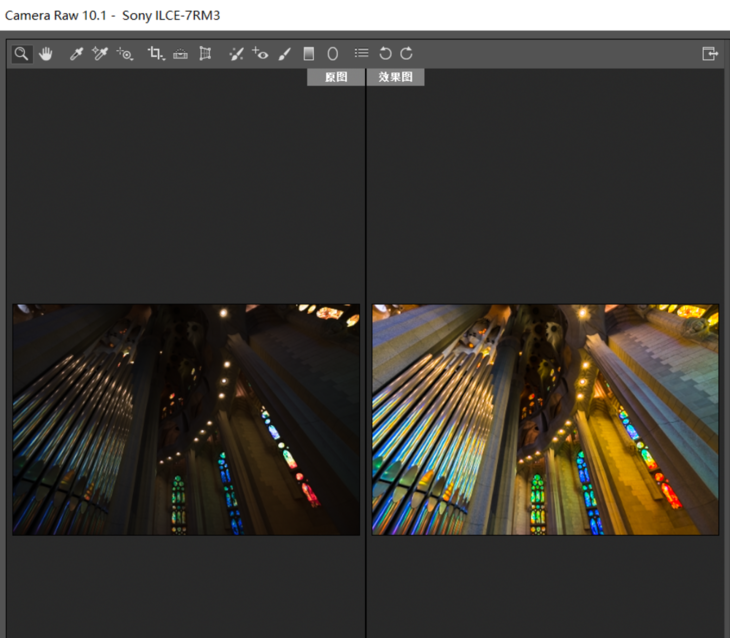
Task: Select the Red Eye Removal tool
Action: [260, 54]
